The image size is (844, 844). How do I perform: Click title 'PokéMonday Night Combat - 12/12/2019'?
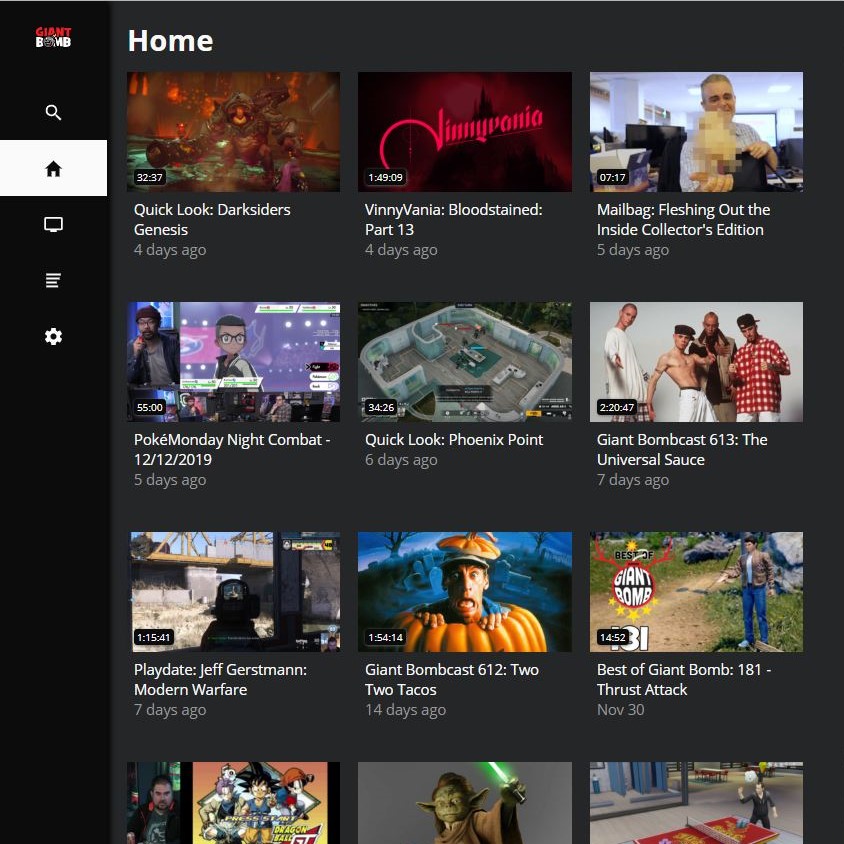tap(232, 449)
